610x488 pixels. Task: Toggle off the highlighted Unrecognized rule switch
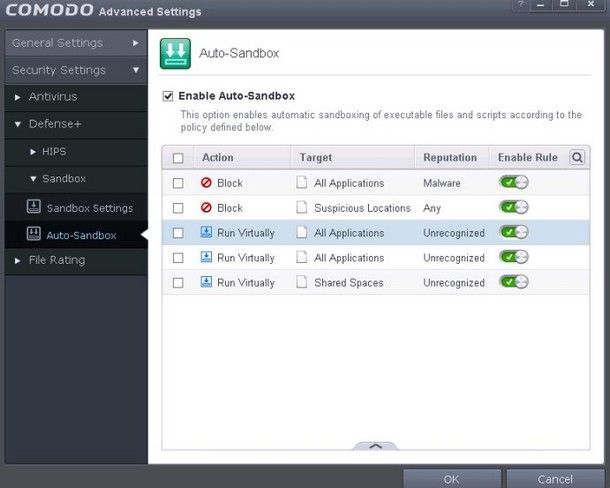pyautogui.click(x=514, y=232)
